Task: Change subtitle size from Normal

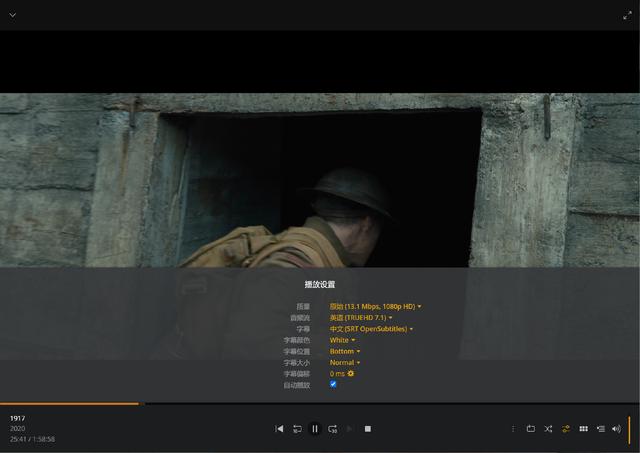Action: pos(345,362)
